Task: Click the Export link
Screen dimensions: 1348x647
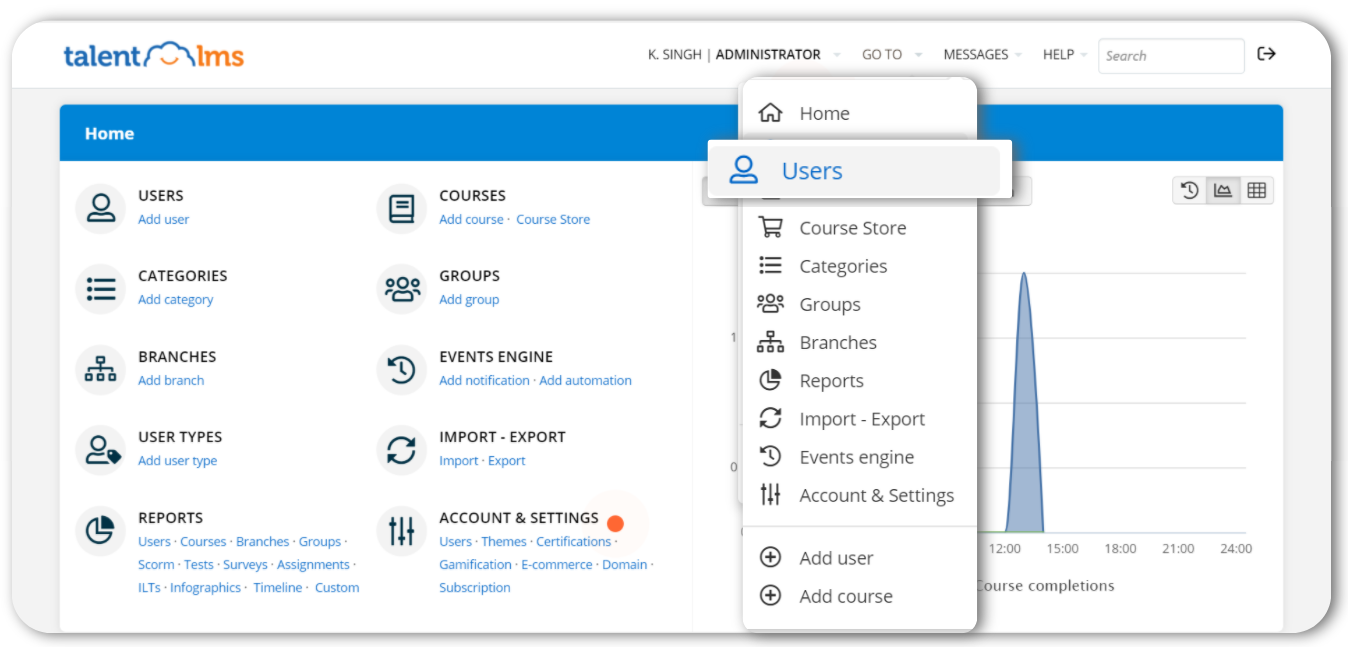Action: 506,460
